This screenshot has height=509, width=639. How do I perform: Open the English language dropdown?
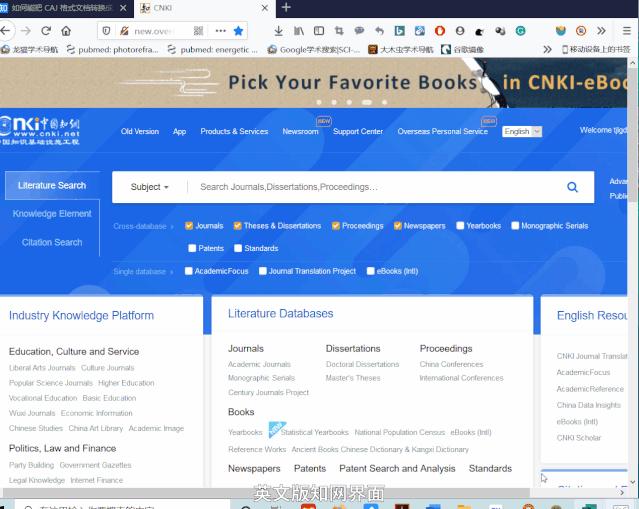[x=522, y=132]
